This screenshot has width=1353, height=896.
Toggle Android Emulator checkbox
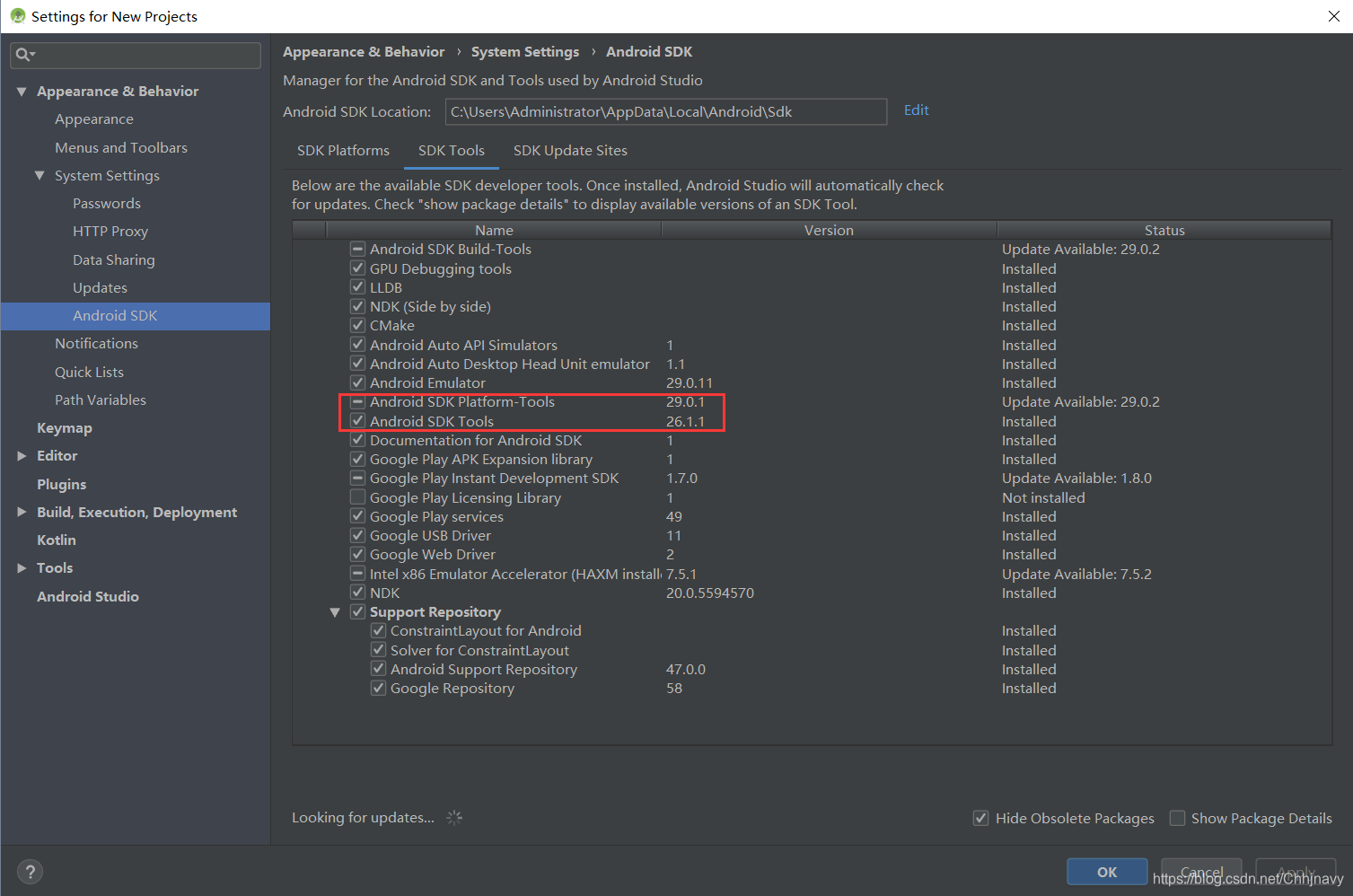[x=357, y=382]
